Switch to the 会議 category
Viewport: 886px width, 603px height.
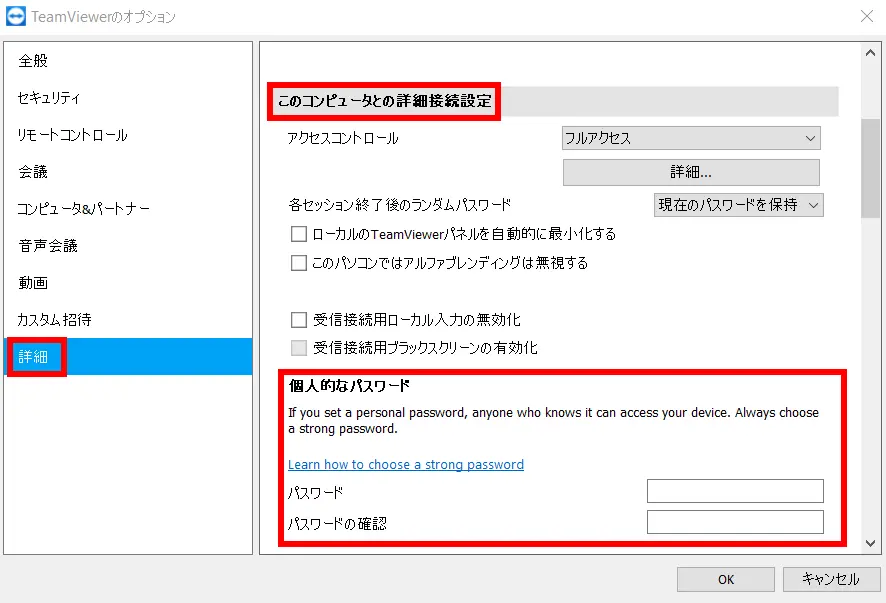tap(128, 172)
